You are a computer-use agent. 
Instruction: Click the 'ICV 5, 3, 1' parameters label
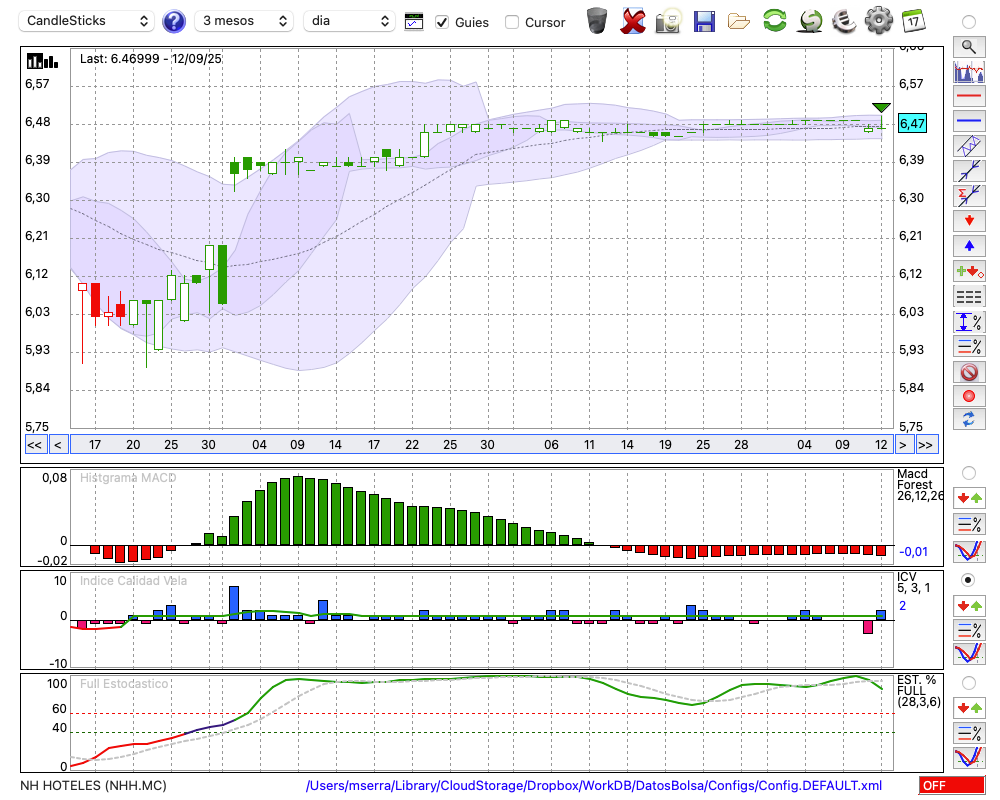coord(913,582)
